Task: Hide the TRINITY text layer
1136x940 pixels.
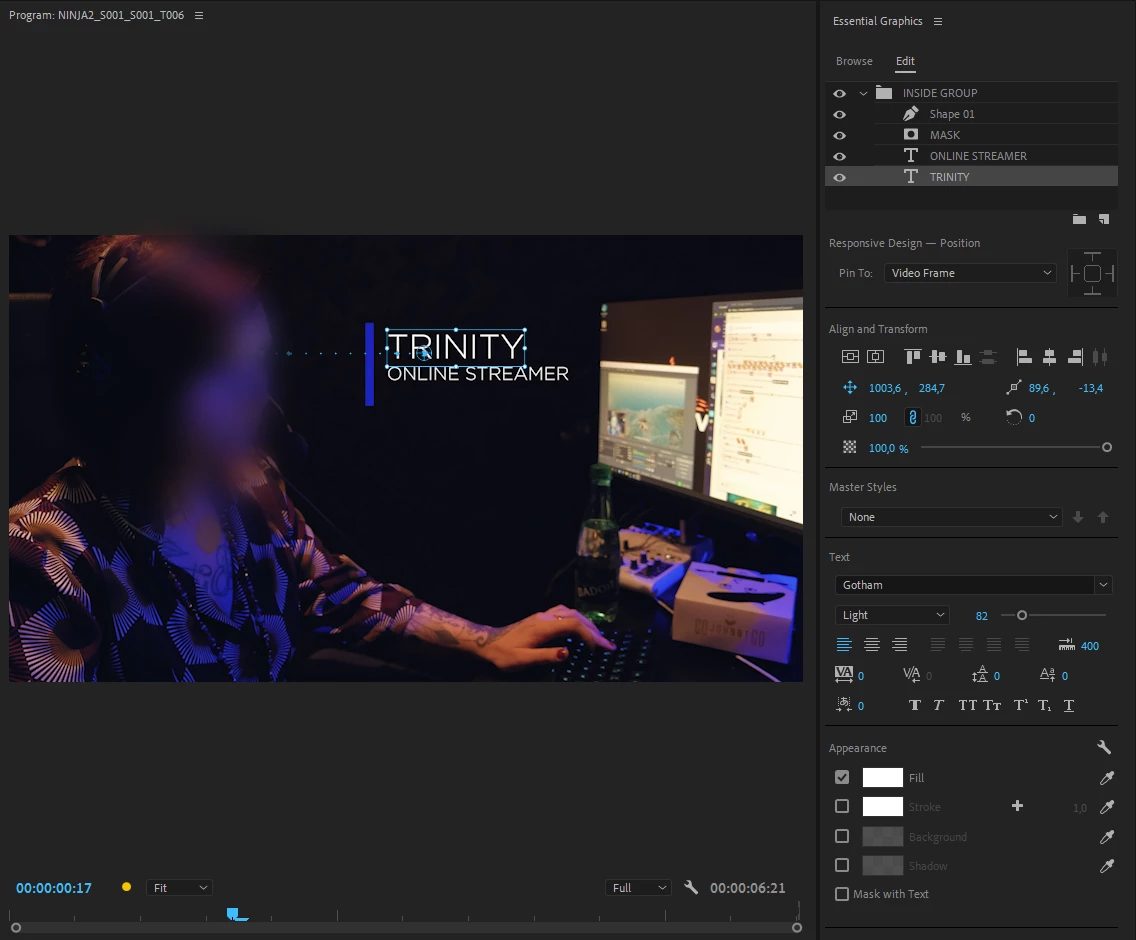Action: [x=840, y=178]
